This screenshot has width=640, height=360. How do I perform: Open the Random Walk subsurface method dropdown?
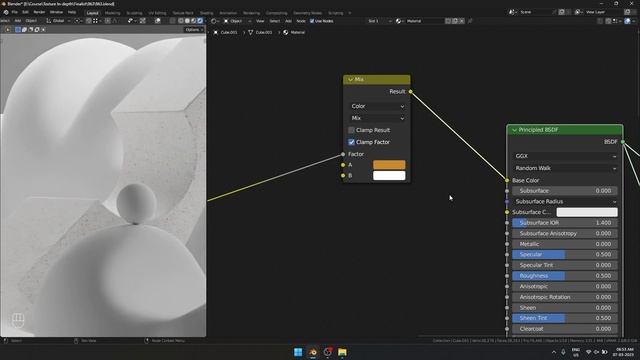(x=565, y=168)
